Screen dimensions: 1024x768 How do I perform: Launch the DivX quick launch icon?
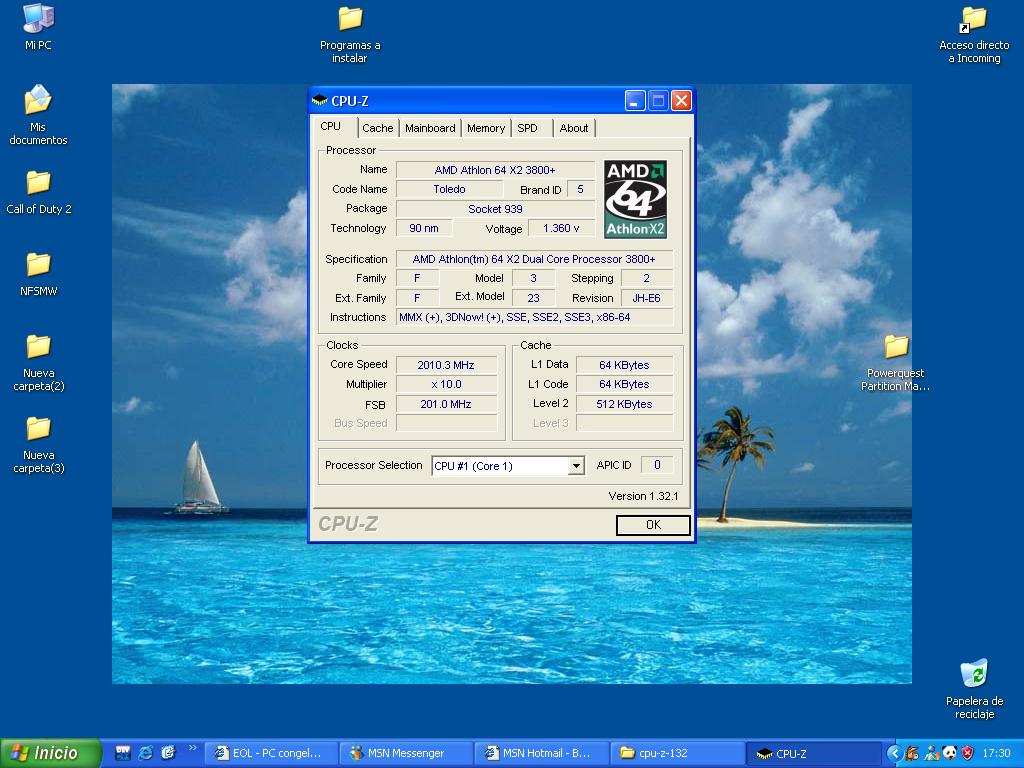(123, 753)
